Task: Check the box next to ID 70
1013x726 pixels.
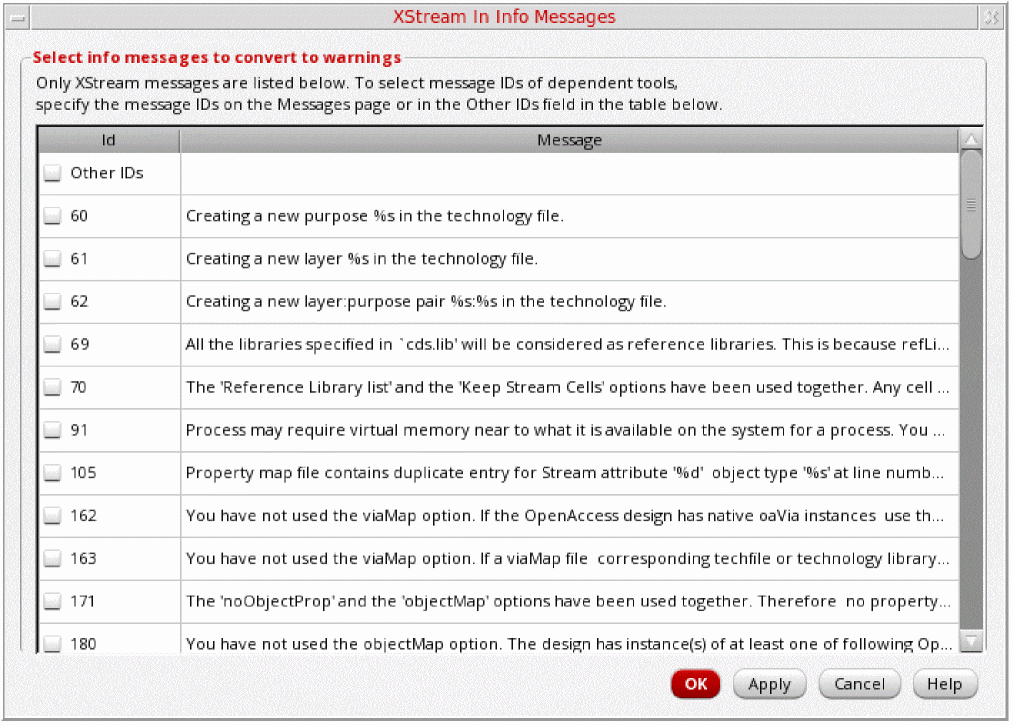Action: 52,388
